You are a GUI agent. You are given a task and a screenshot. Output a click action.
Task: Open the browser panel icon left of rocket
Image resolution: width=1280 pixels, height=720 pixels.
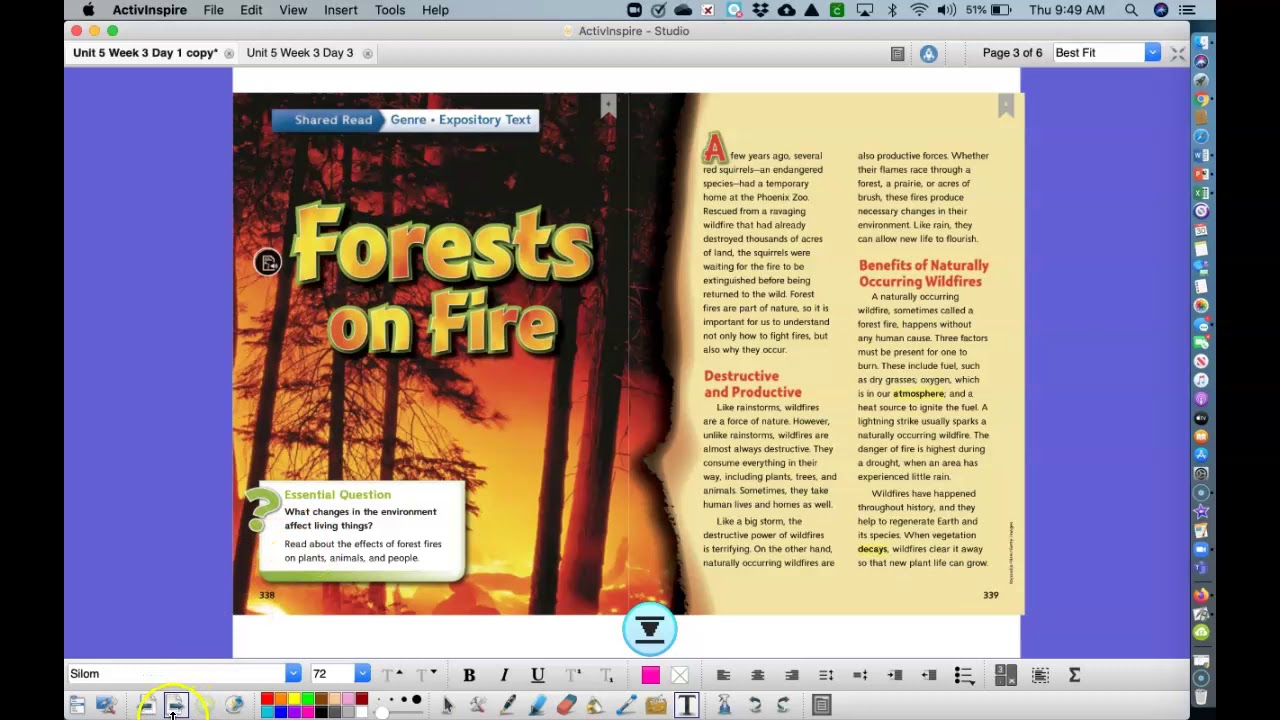898,54
